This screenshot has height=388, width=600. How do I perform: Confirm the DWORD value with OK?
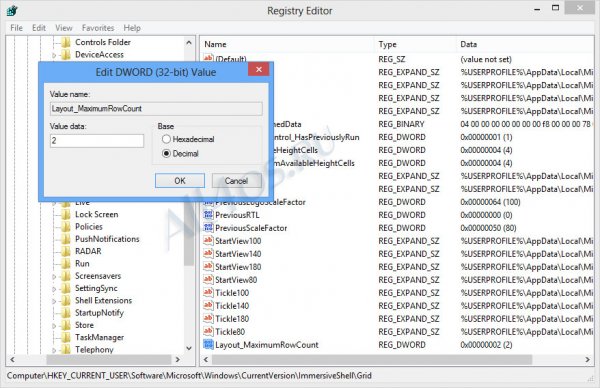[x=180, y=181]
